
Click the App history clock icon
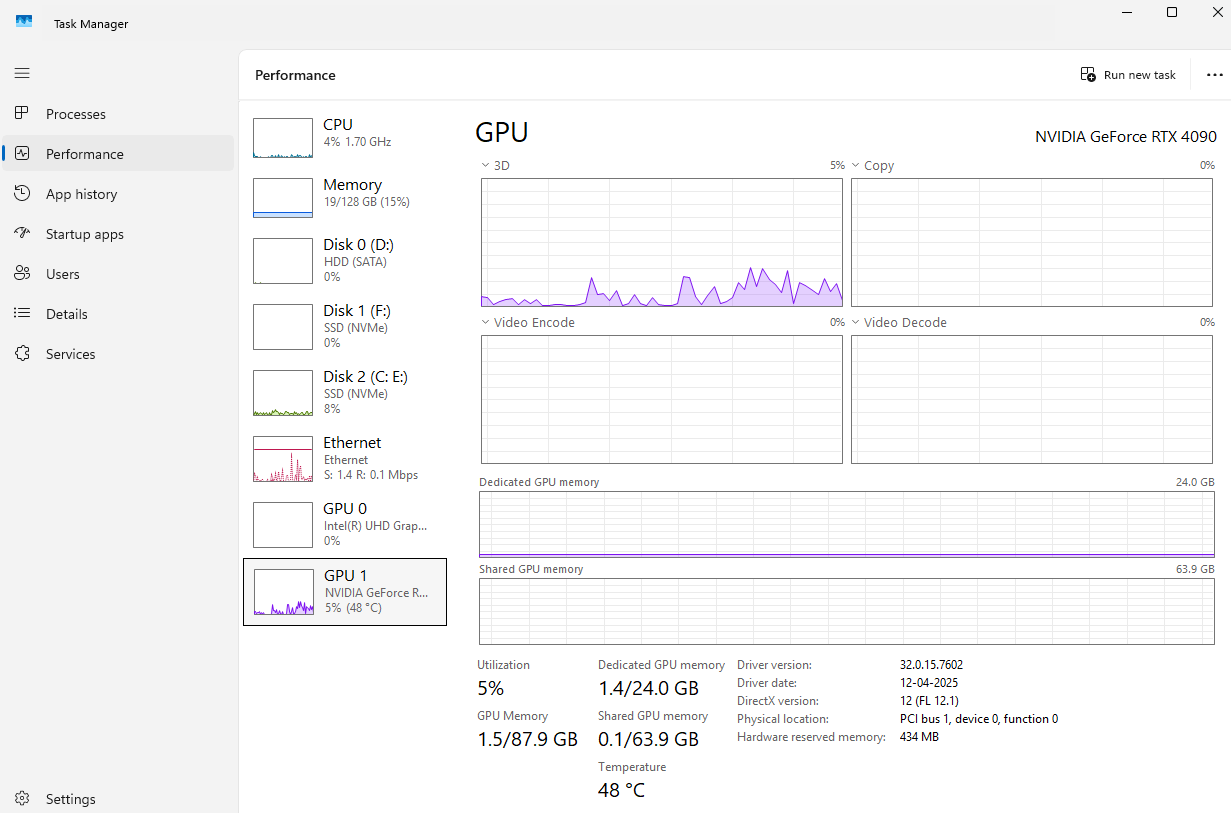tap(22, 194)
